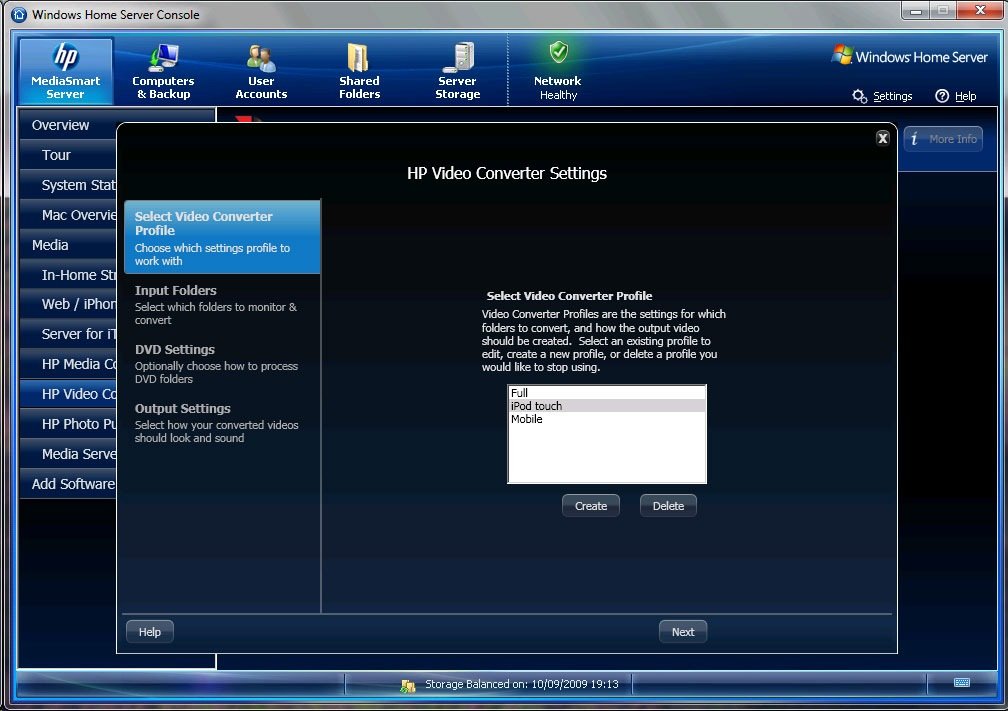Viewport: 1008px width, 711px height.
Task: Click the More Info button
Action: tap(943, 139)
